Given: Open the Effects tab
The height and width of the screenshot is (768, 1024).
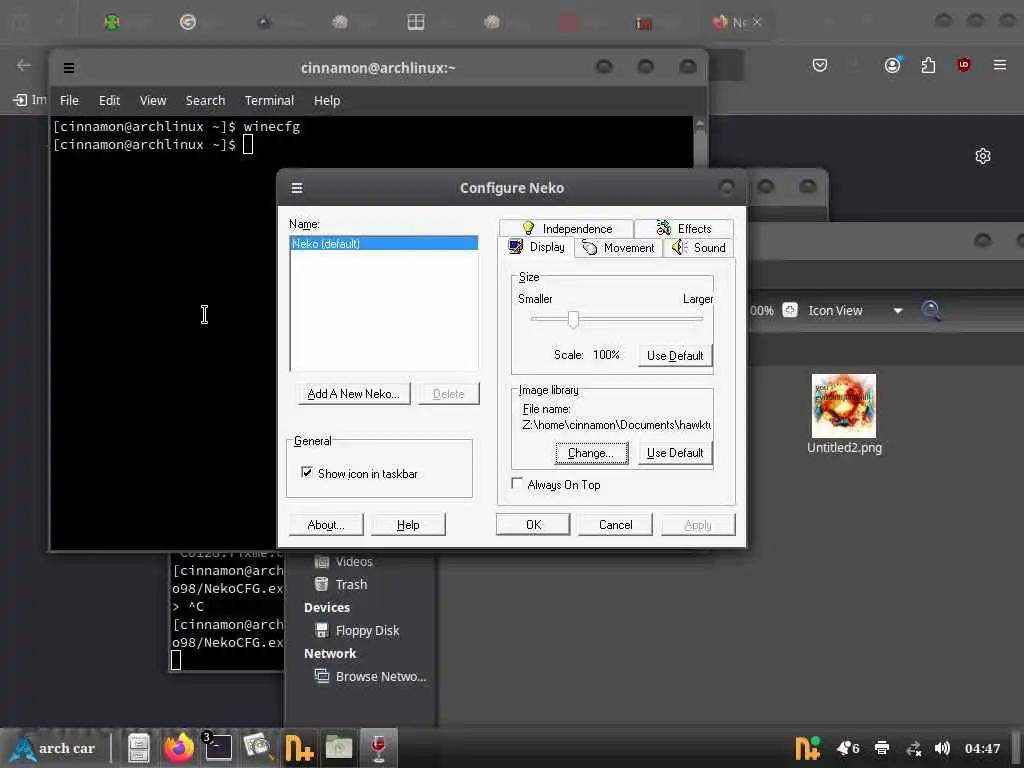Looking at the screenshot, I should coord(684,228).
